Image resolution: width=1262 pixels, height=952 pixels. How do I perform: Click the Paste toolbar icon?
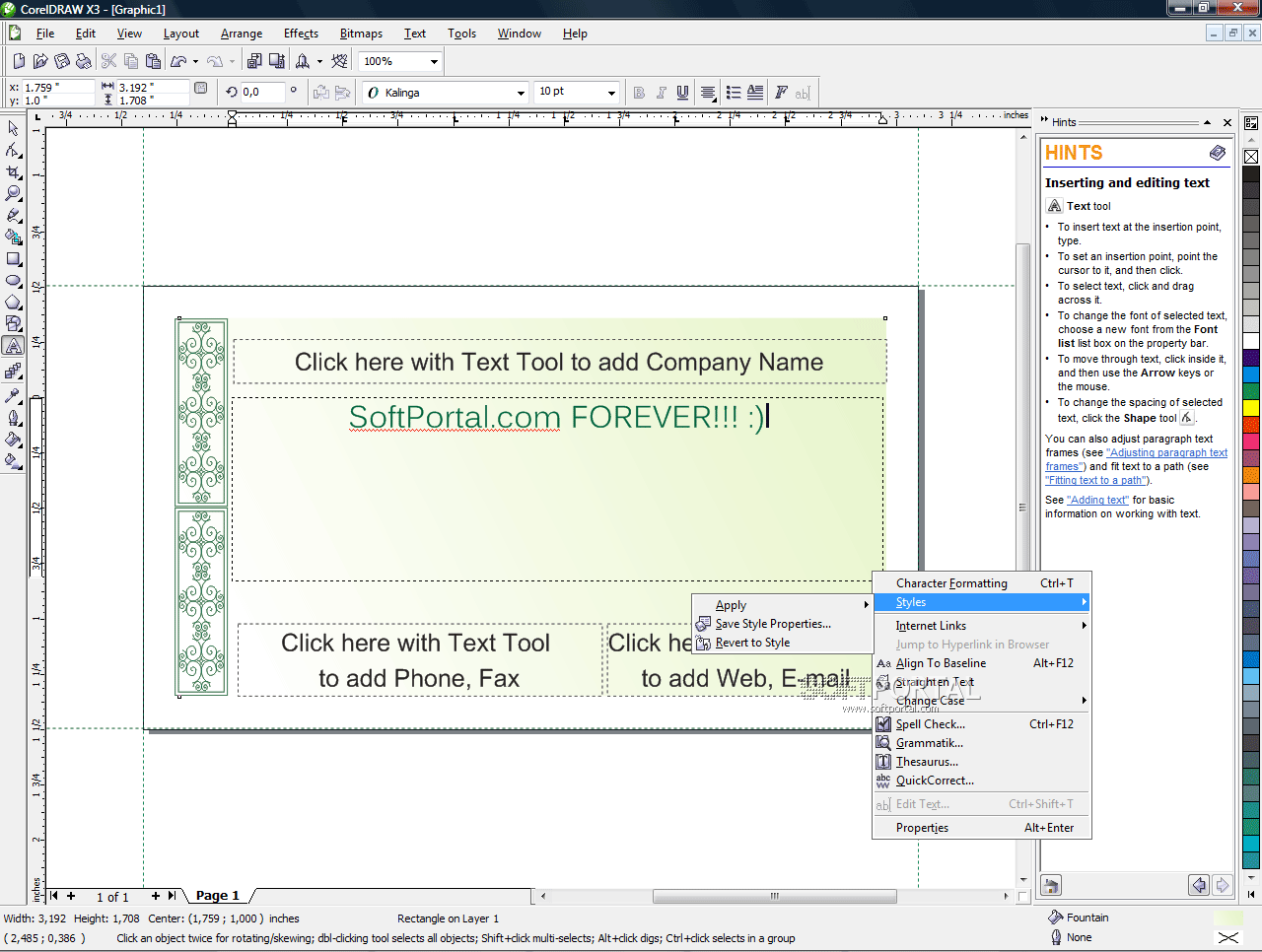(x=153, y=61)
